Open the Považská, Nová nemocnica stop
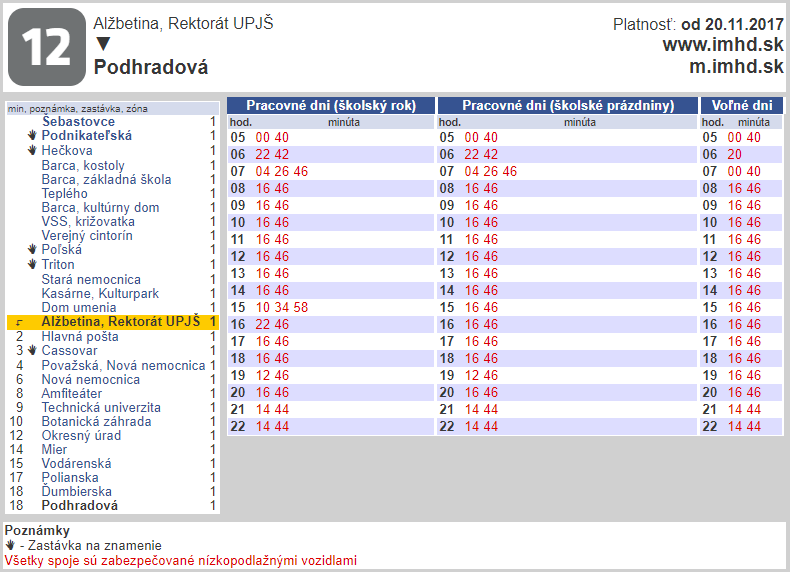The image size is (790, 572). tap(123, 365)
